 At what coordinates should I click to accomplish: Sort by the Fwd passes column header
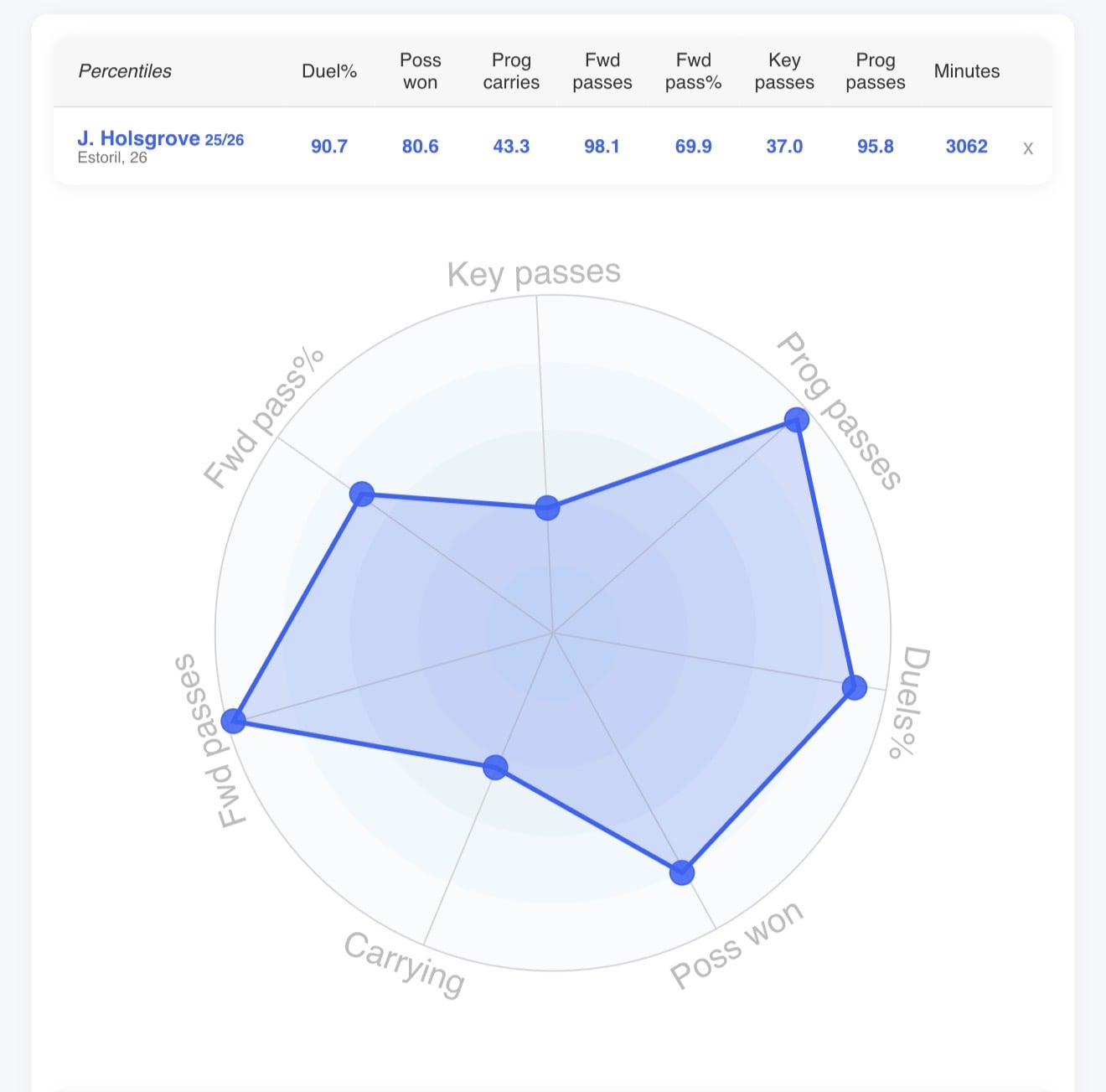(x=602, y=71)
